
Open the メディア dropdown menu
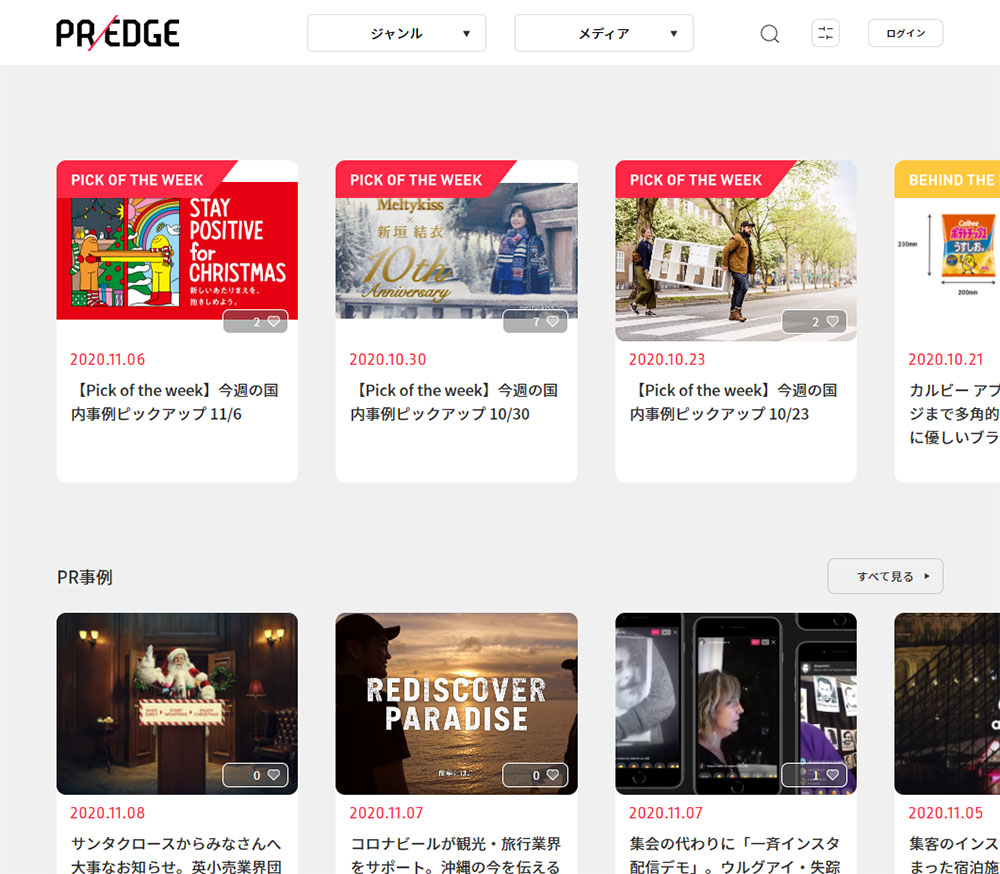tap(603, 33)
